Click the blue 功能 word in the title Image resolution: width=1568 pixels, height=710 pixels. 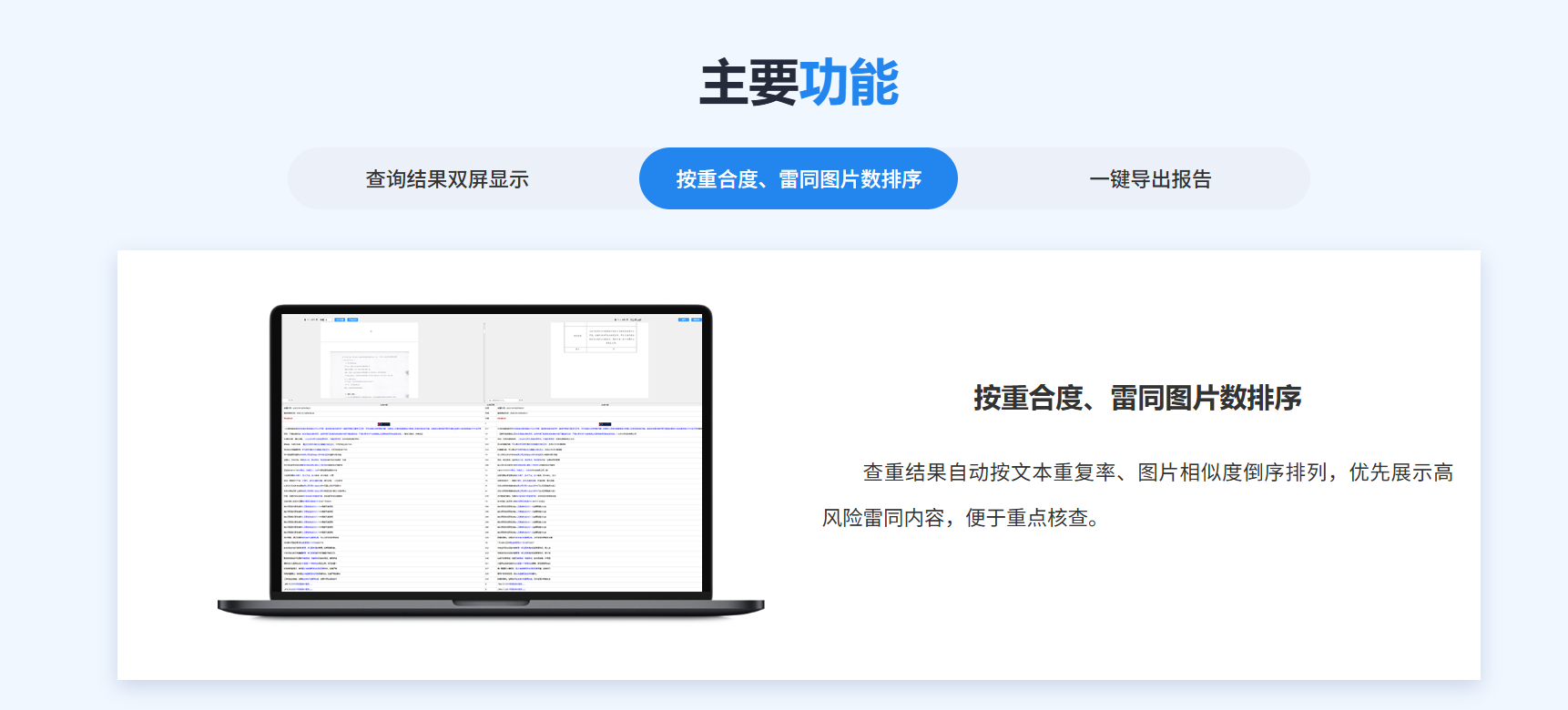[x=849, y=82]
